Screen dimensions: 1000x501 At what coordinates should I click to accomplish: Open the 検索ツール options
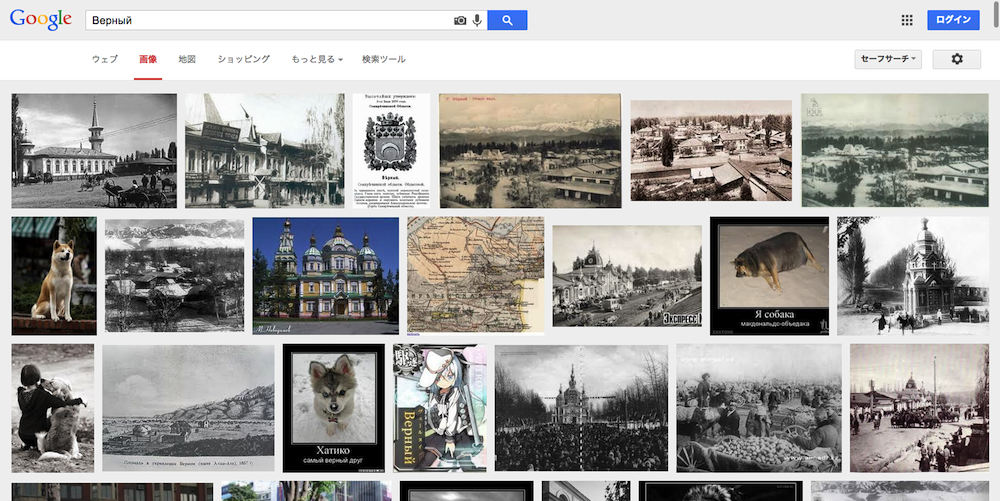(x=384, y=60)
